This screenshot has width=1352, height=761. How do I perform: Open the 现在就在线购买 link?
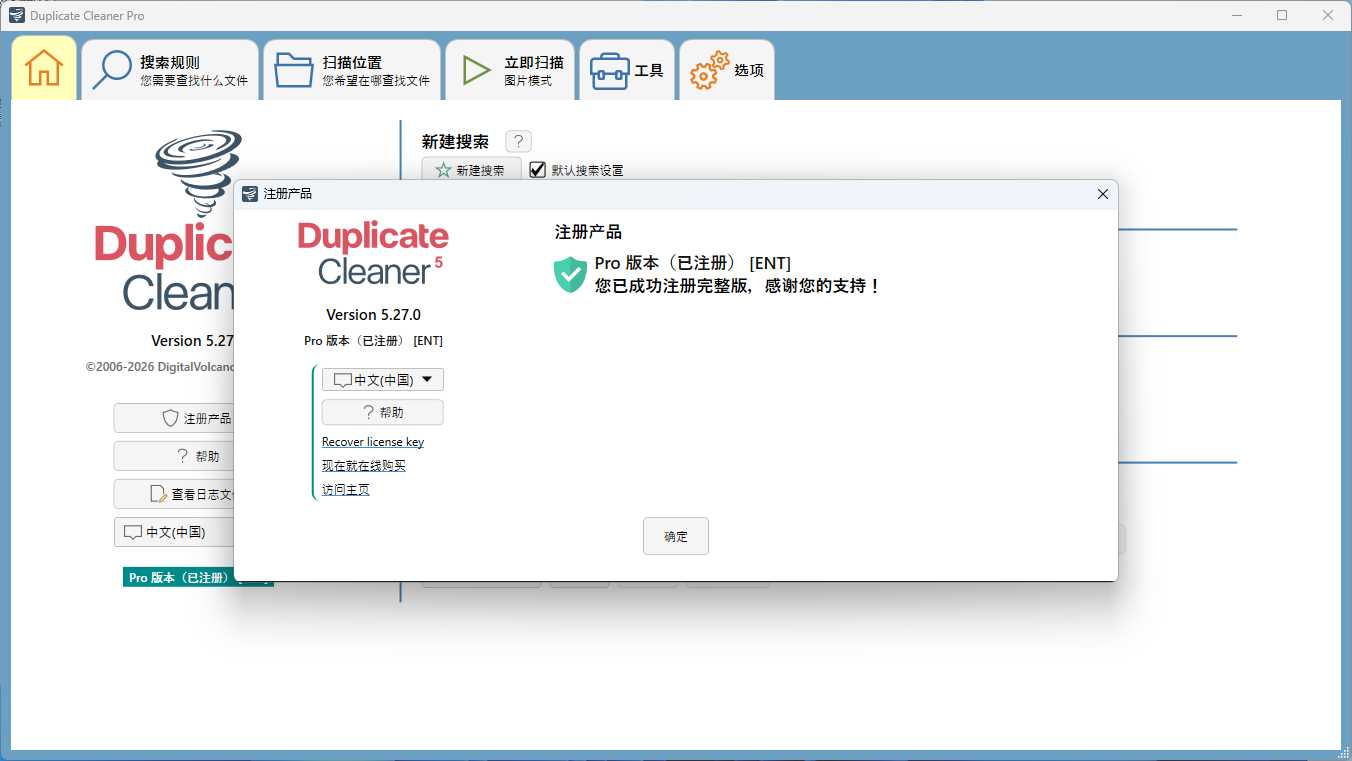point(364,466)
